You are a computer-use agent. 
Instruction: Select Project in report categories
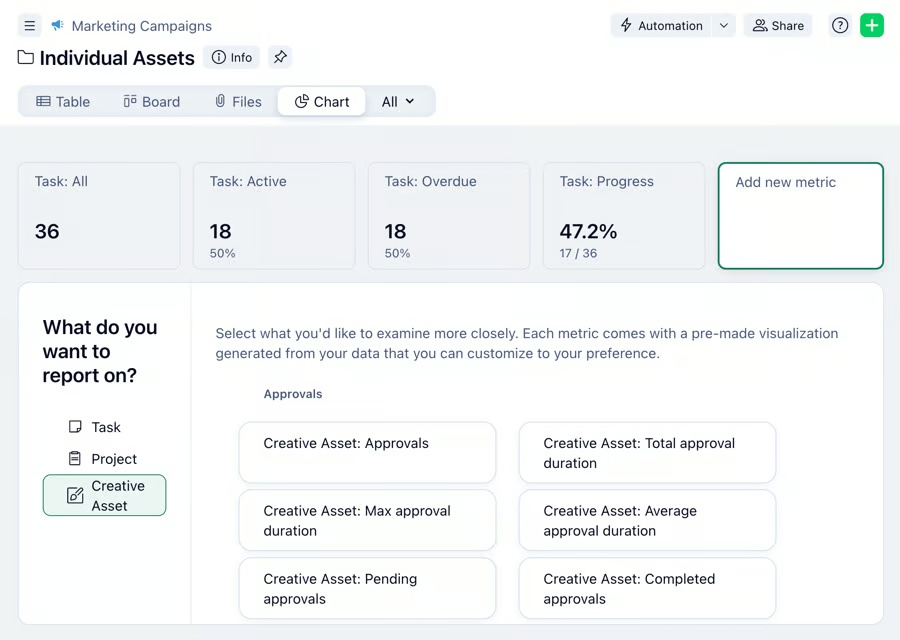pos(103,459)
